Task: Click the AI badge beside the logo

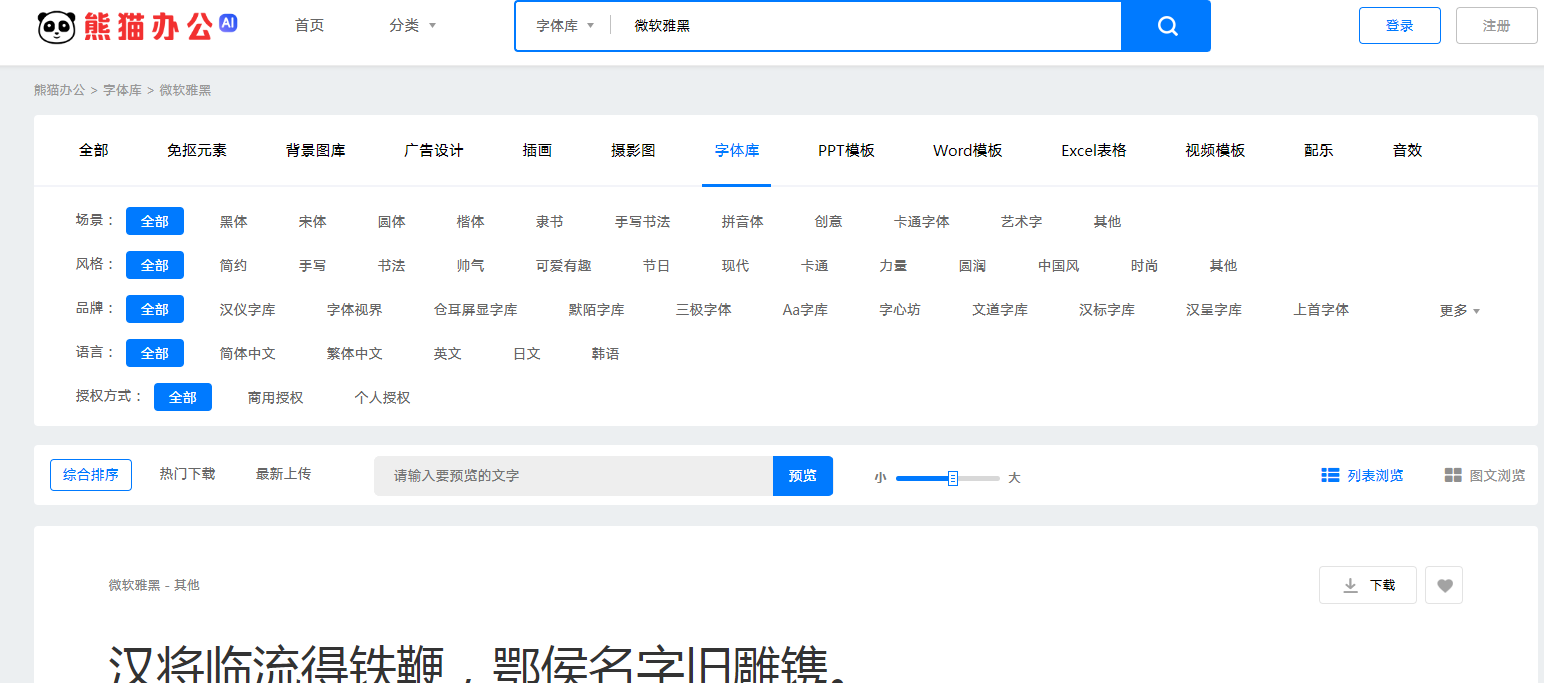Action: tap(228, 22)
